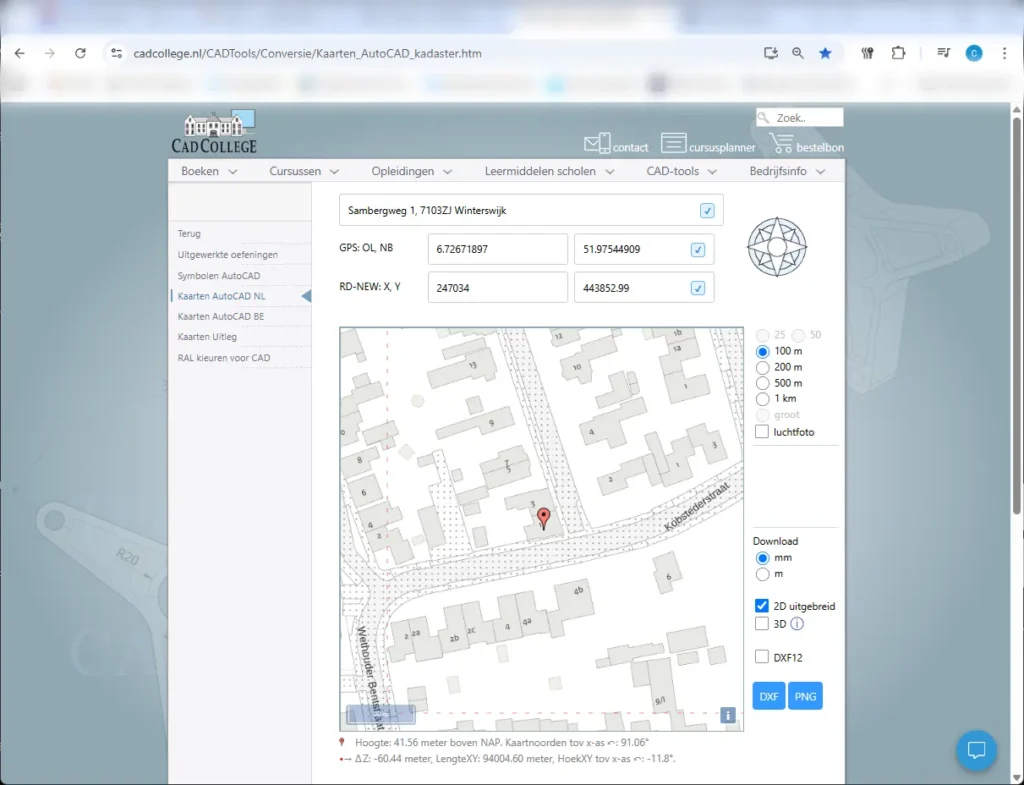Select the 500 m radius option
This screenshot has width=1024, height=785.
click(761, 383)
